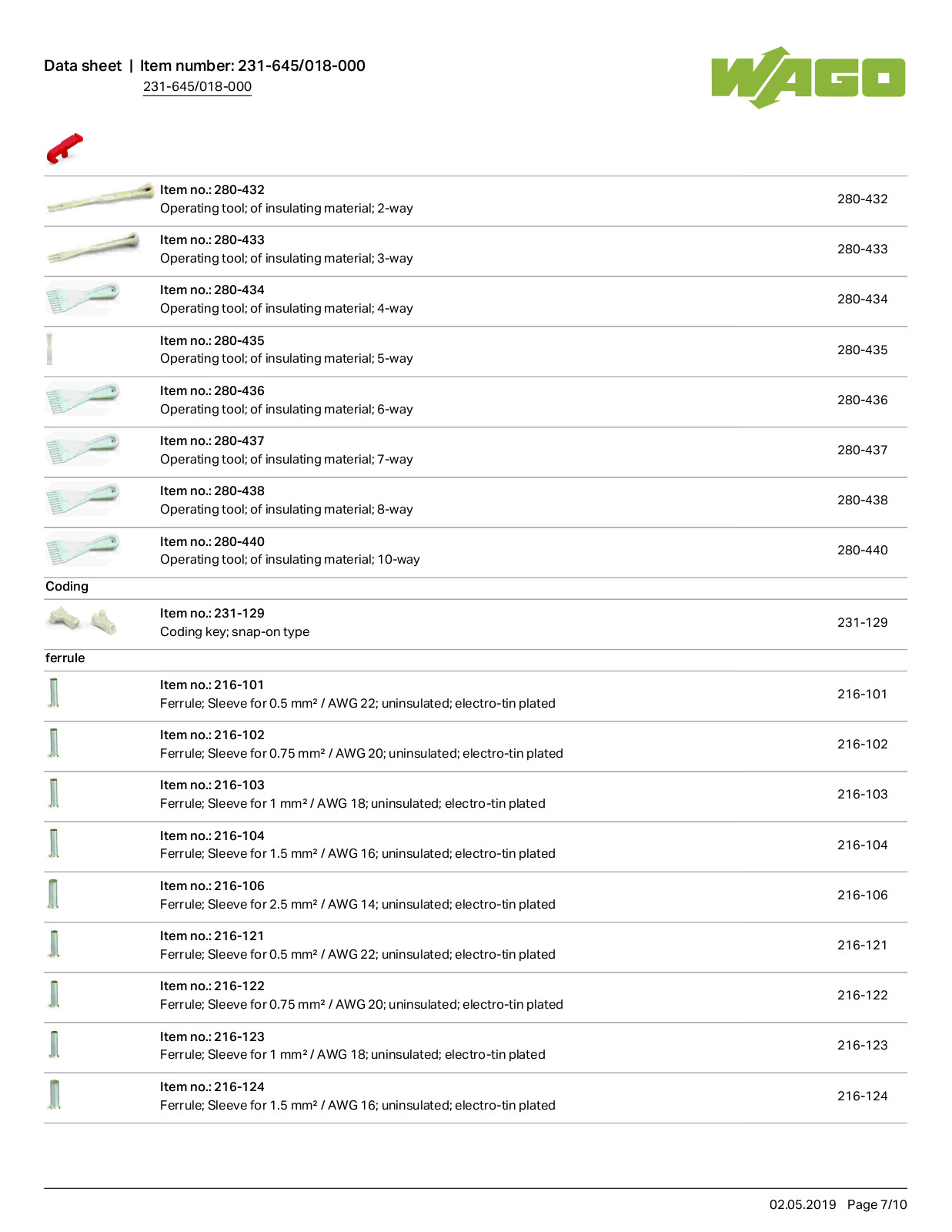952x1232 pixels.
Task: Open the 216-124 ferrule thumbnail
Action: (54, 1094)
